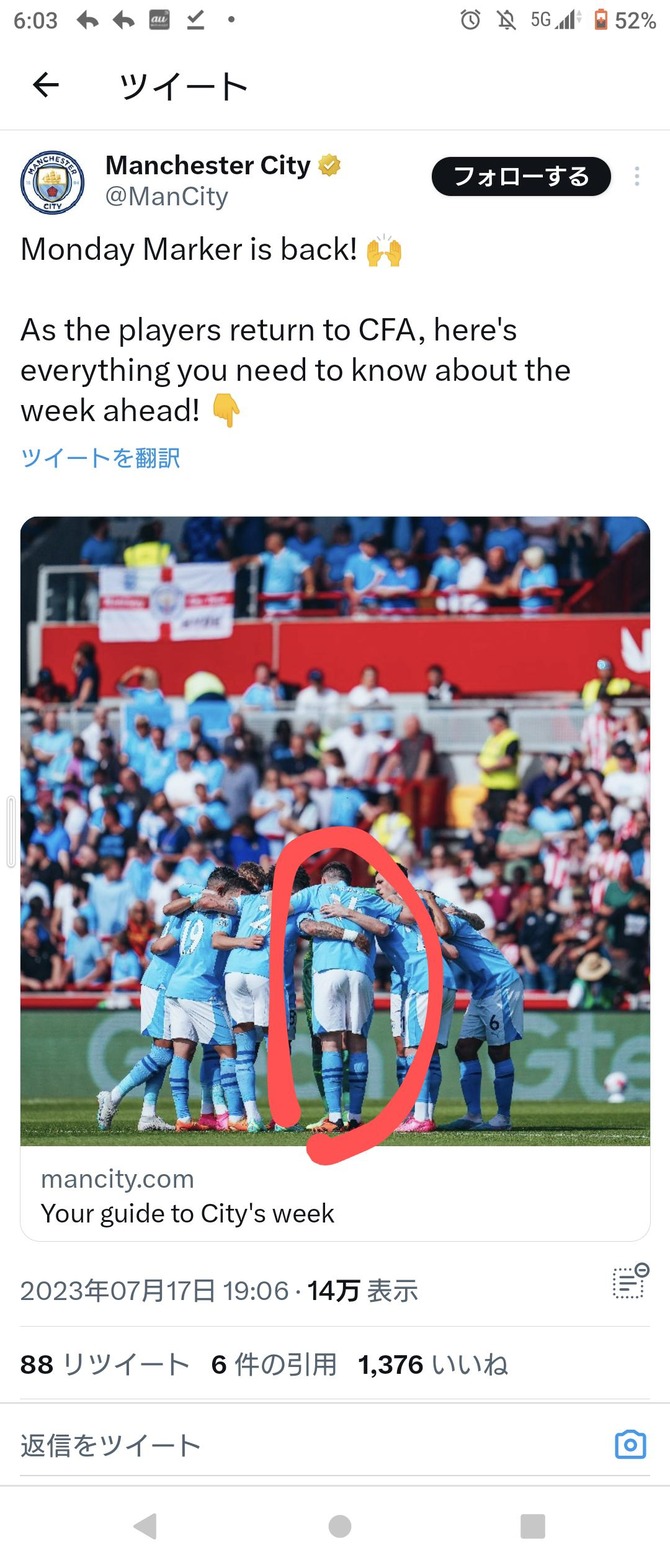Follow Manchester City with フォローする button
The width and height of the screenshot is (670, 1563).
point(521,177)
